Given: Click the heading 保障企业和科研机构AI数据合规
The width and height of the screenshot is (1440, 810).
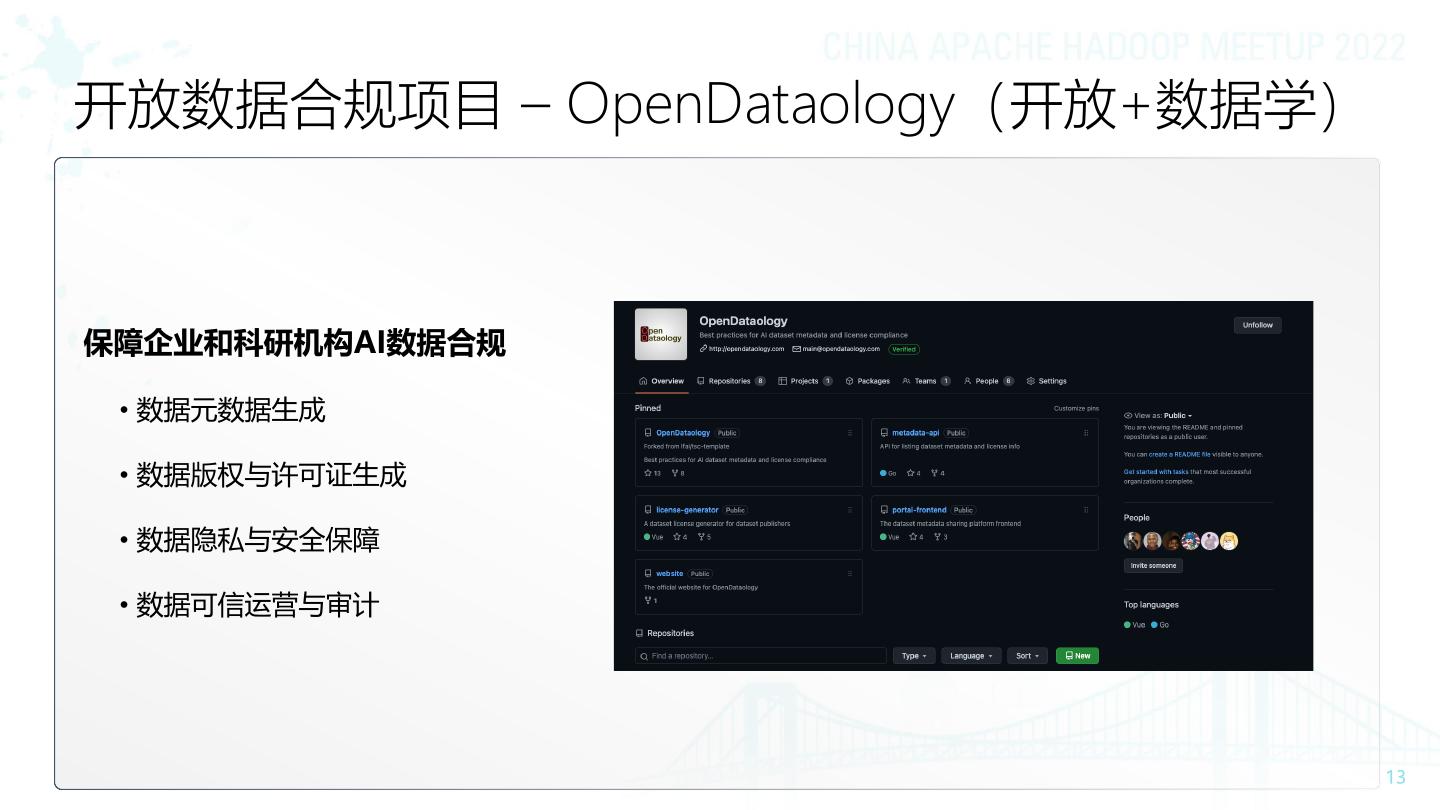Looking at the screenshot, I should (295, 343).
